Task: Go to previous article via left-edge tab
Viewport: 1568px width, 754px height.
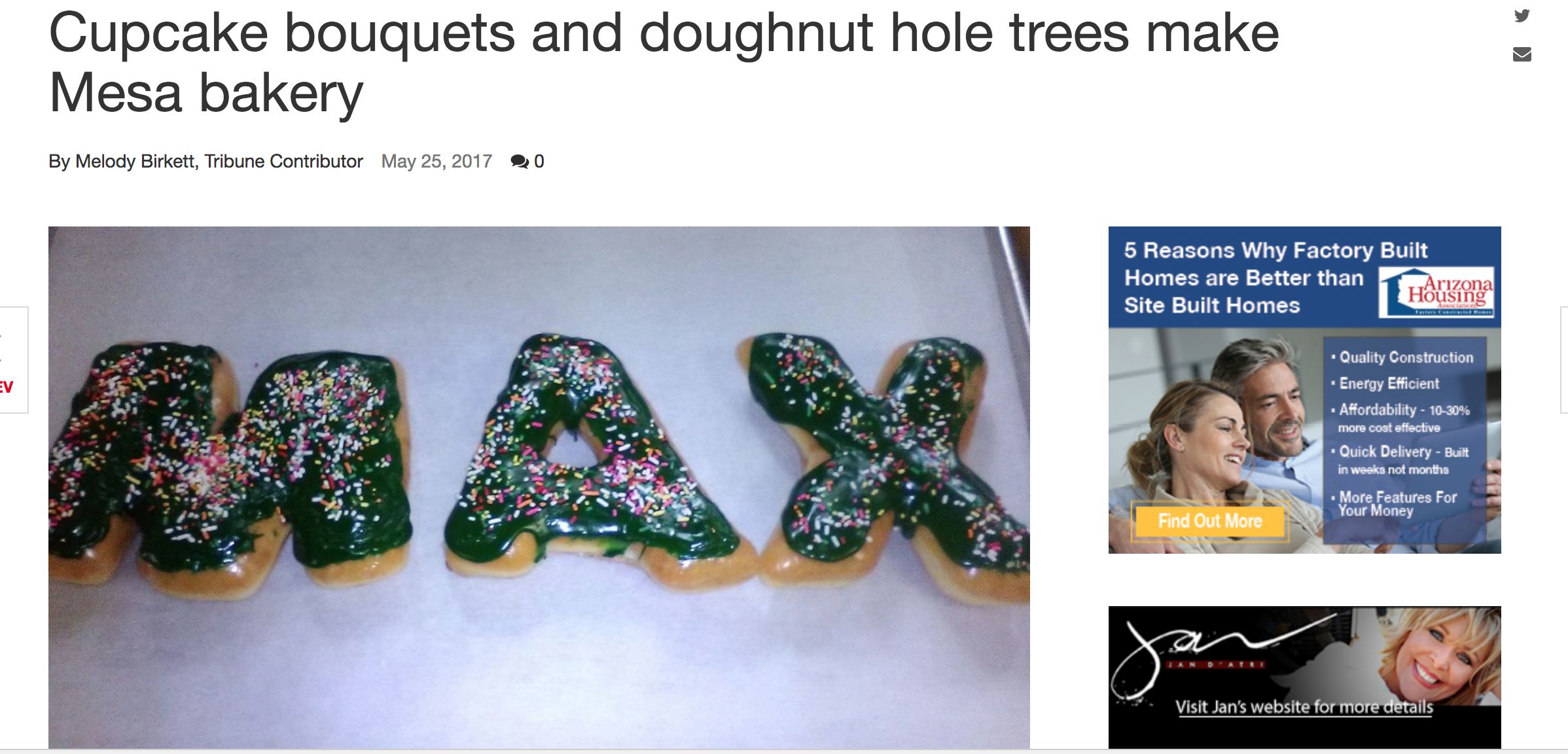Action: click(13, 360)
